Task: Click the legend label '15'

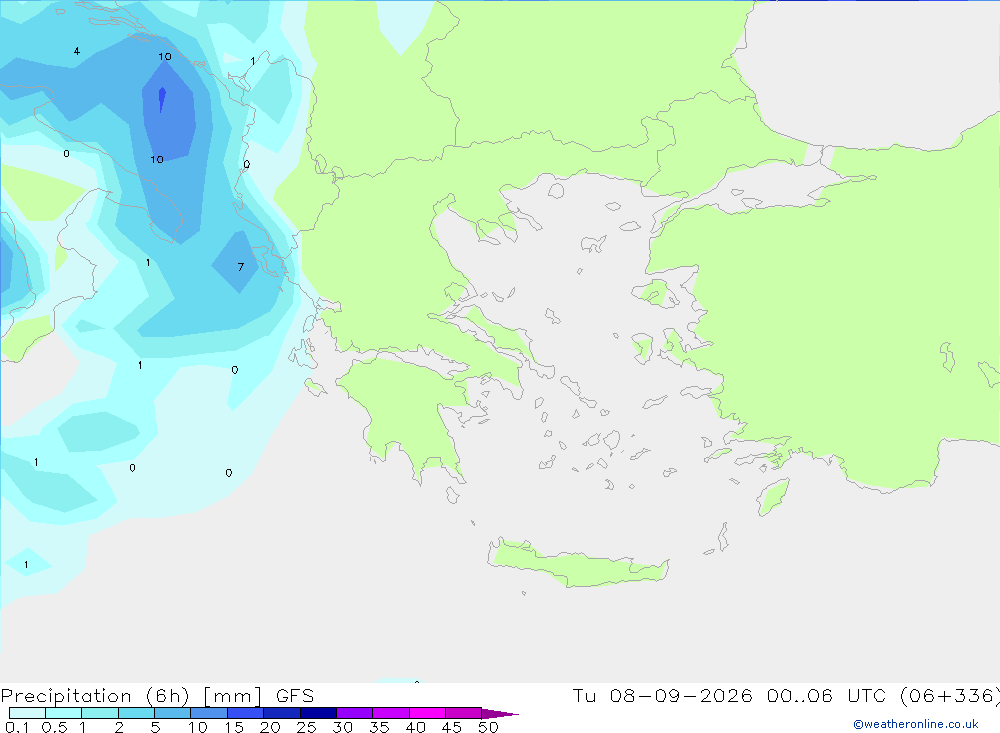Action: click(x=233, y=727)
